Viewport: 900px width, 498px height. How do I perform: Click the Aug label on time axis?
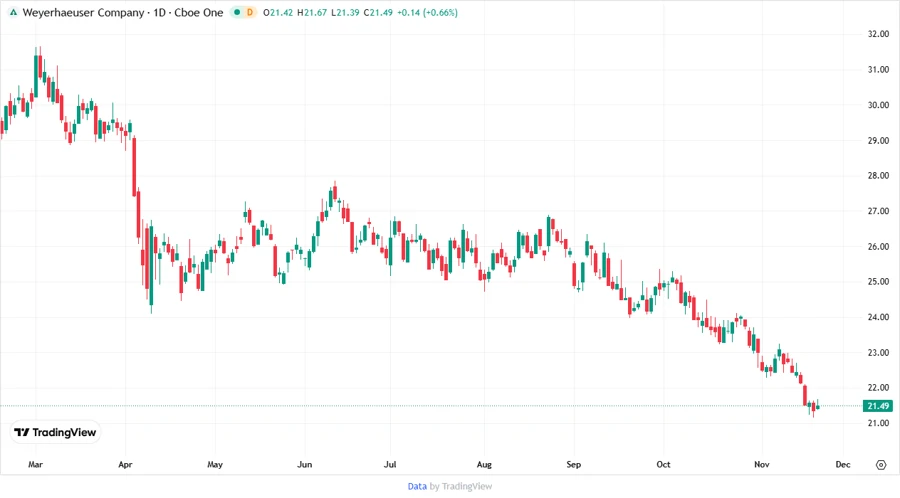(x=484, y=464)
